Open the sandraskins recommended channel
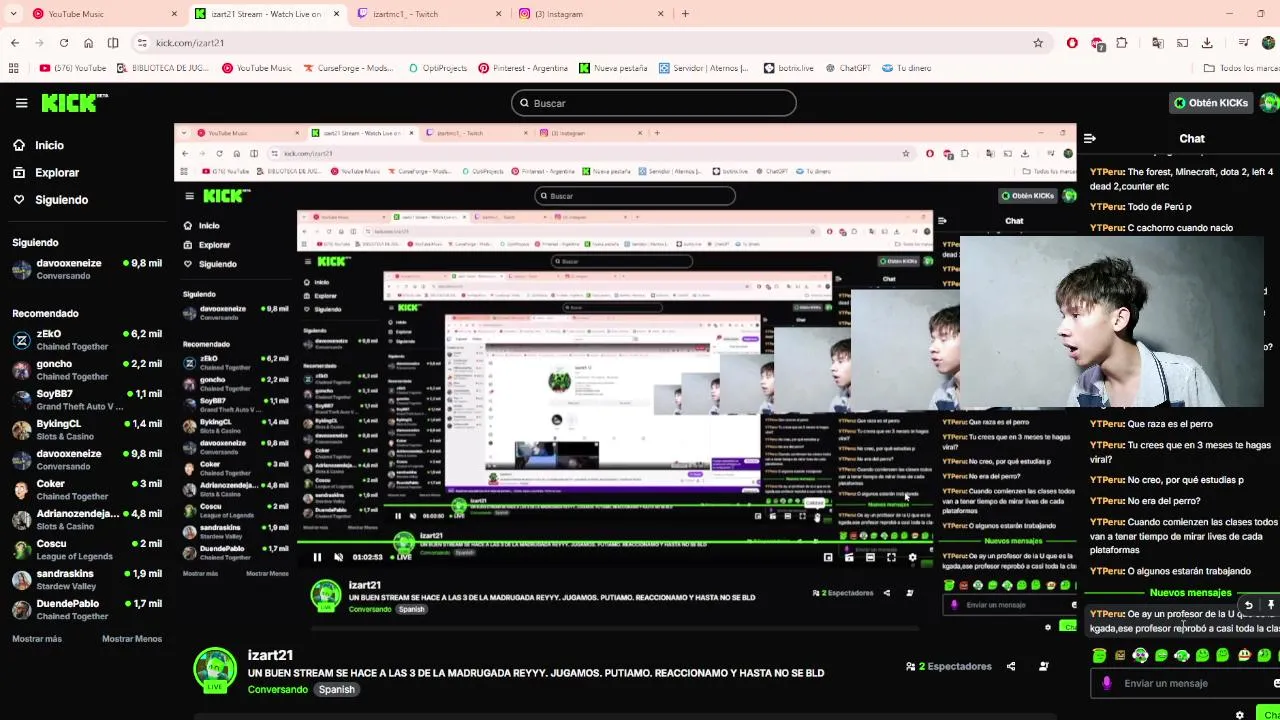1280x720 pixels. 86,579
